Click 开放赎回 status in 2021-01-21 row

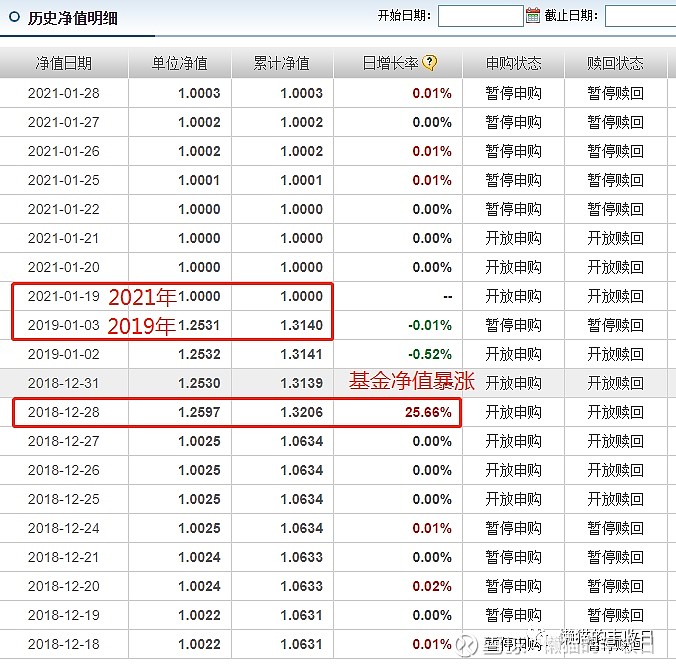tap(615, 238)
